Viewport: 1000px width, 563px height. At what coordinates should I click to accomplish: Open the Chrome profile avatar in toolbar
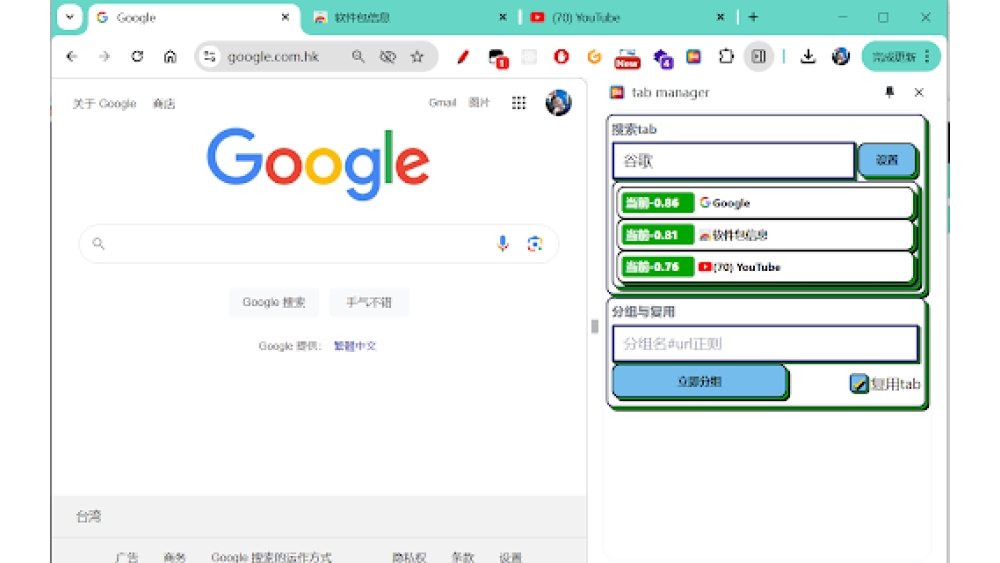pos(841,57)
